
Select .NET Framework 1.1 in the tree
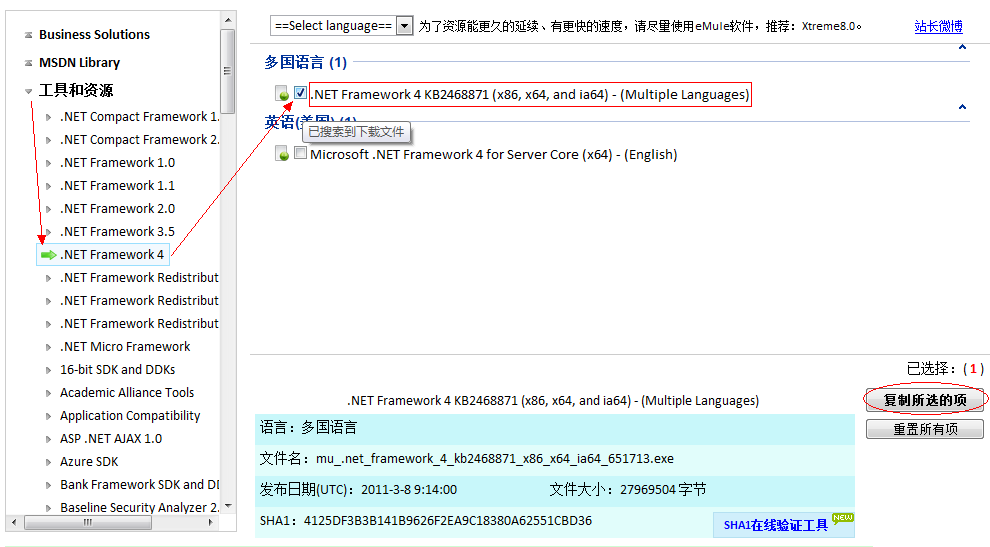click(x=117, y=186)
